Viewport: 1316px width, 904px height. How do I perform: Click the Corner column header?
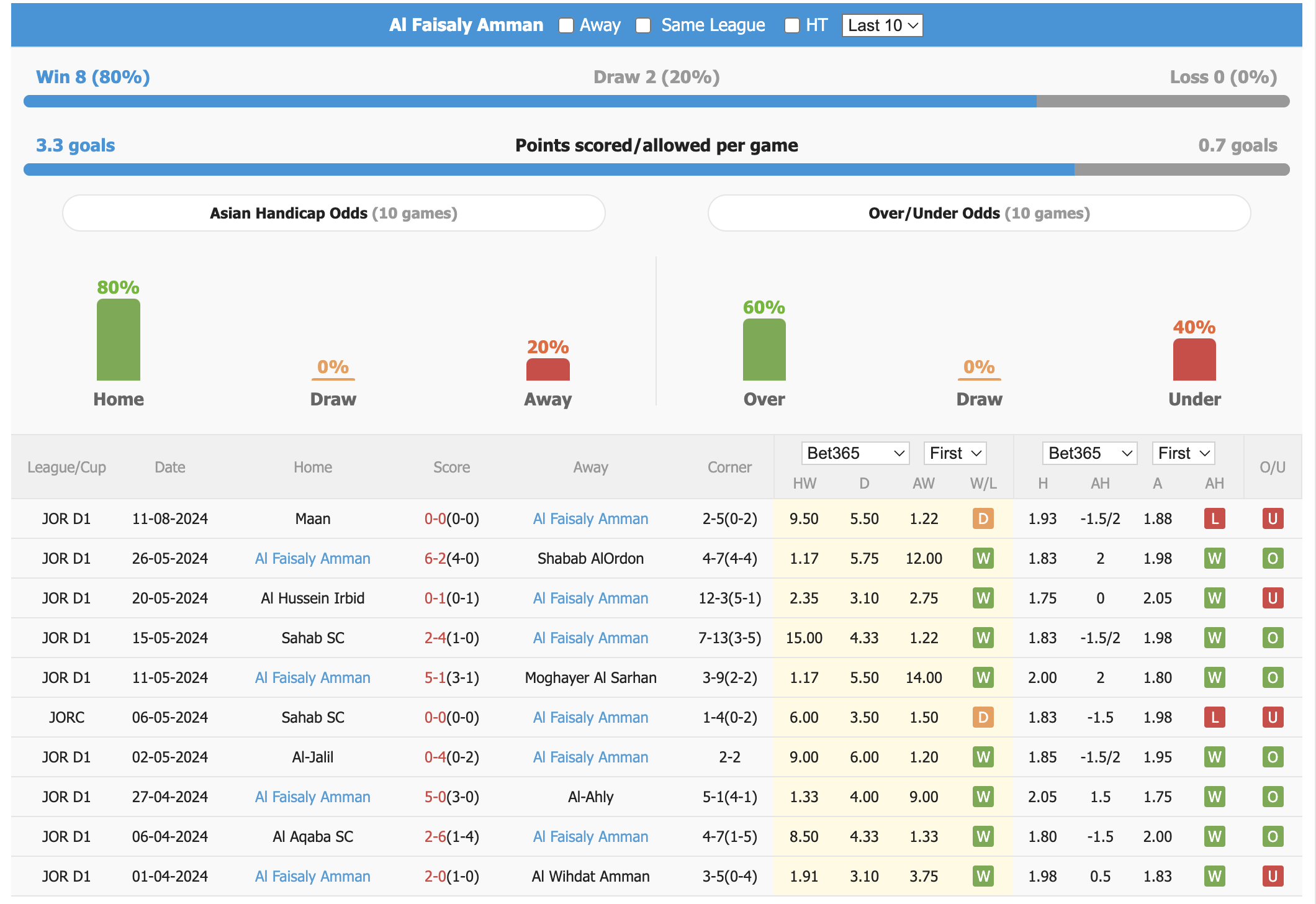[729, 467]
